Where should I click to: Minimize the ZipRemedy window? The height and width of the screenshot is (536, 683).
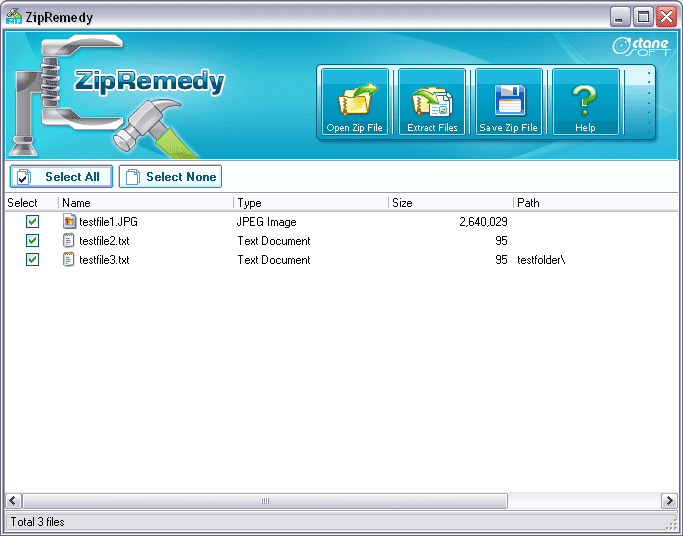pyautogui.click(x=620, y=17)
